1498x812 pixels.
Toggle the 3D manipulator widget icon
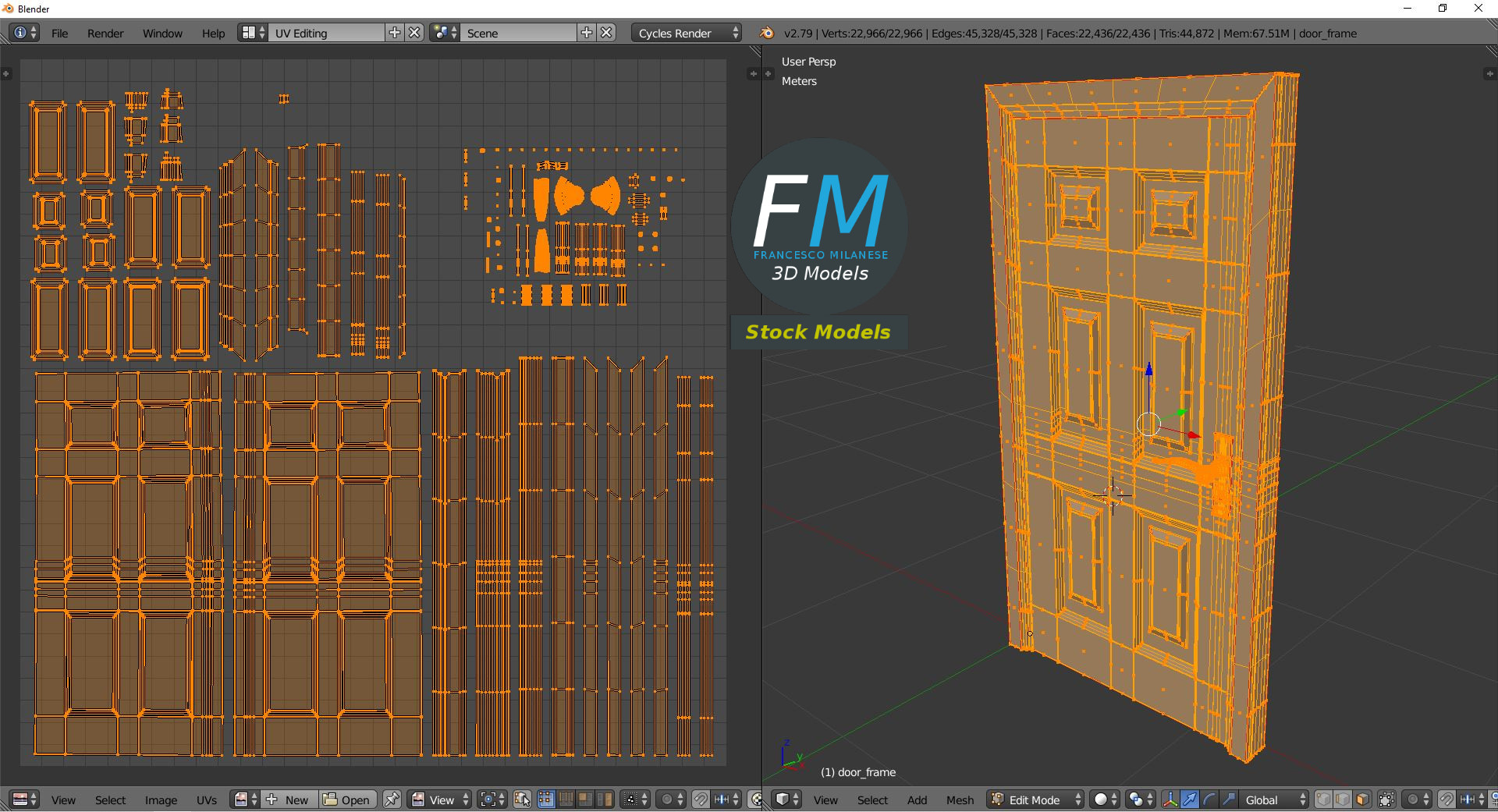click(1170, 800)
